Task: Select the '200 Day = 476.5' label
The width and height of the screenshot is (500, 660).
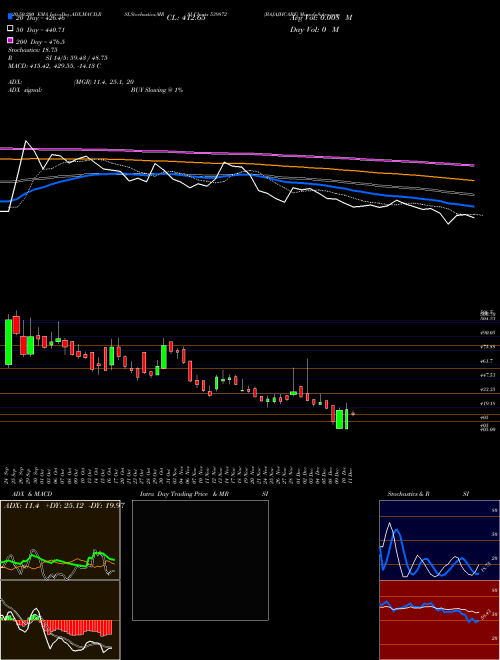Action: click(40, 42)
